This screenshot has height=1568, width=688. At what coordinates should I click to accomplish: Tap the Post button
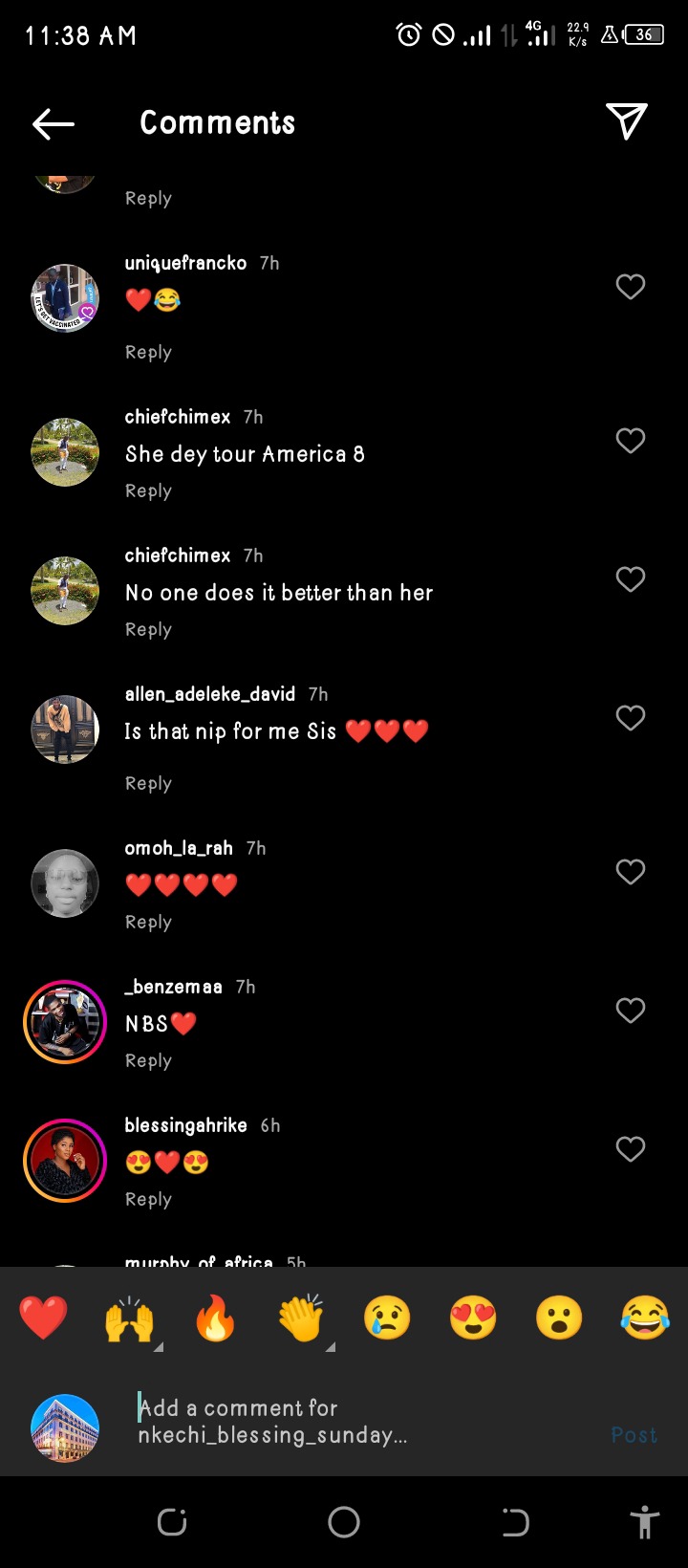634,1435
